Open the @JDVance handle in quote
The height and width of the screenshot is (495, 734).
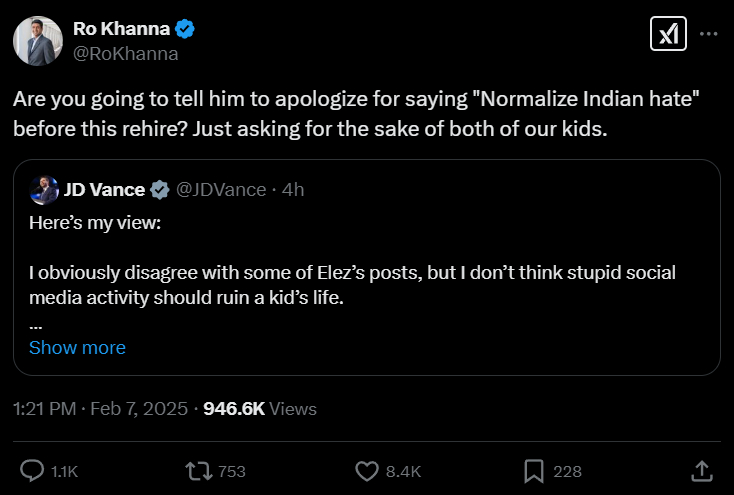221,189
